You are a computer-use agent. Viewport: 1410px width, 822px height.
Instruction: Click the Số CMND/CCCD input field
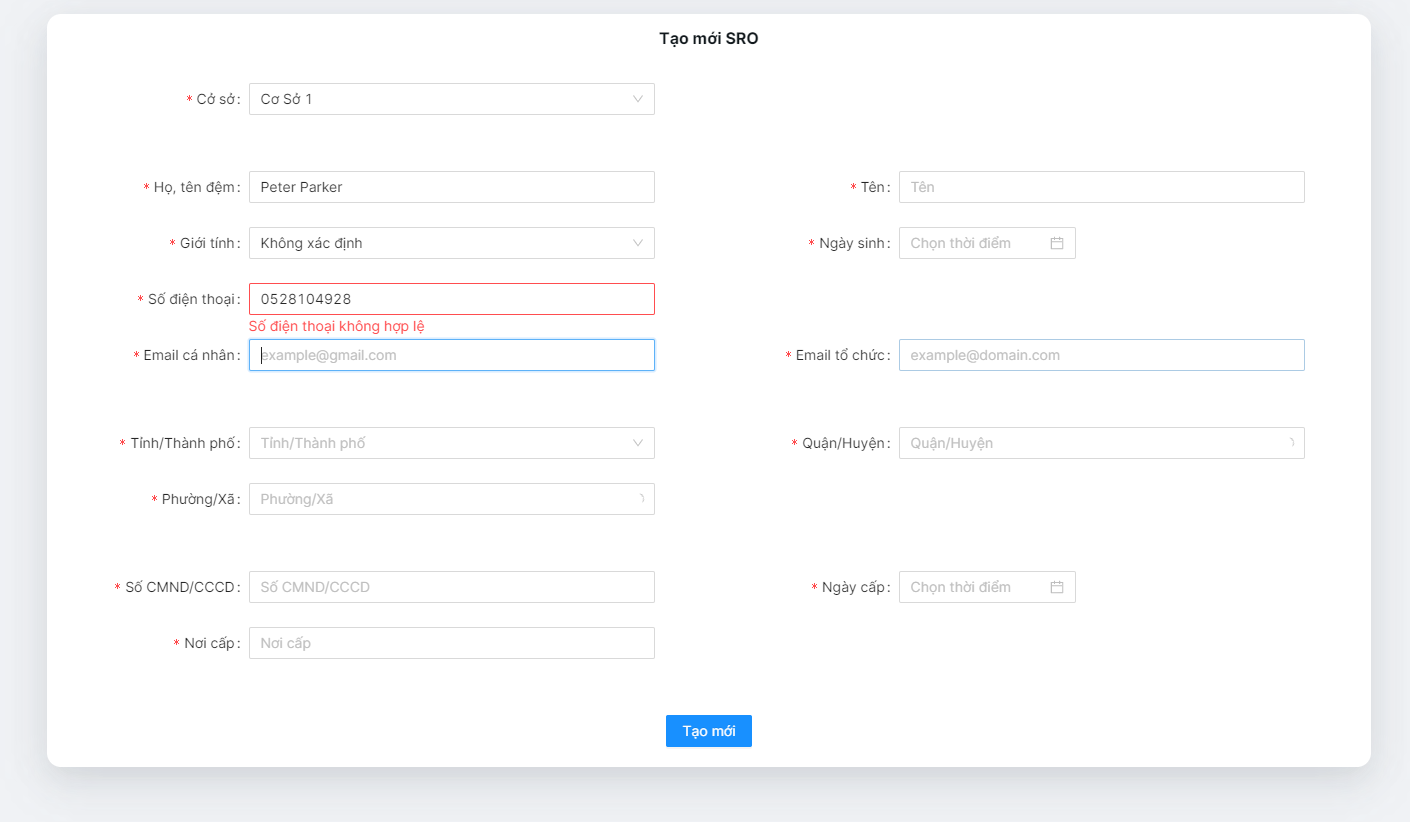tap(450, 586)
